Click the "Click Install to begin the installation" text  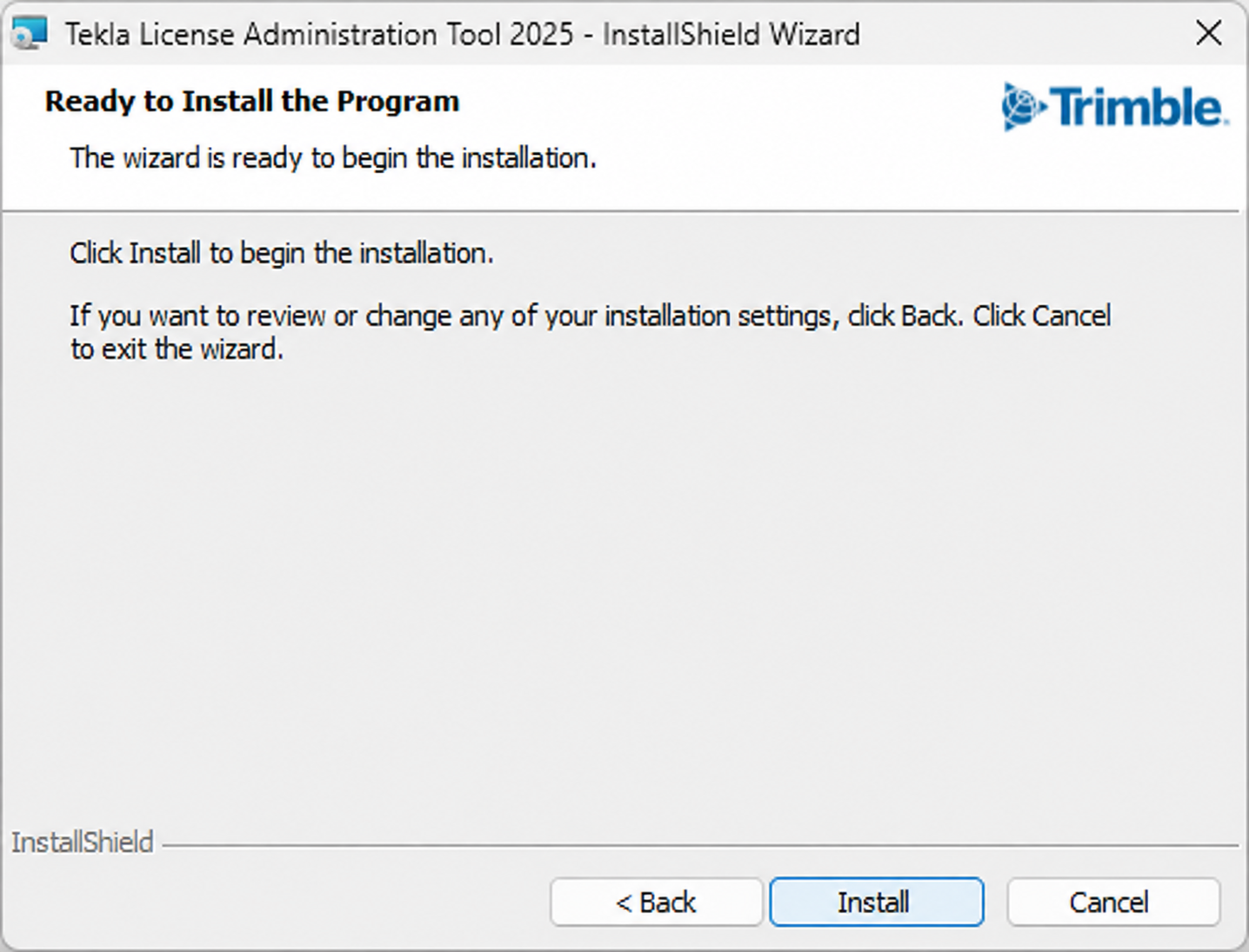282,253
